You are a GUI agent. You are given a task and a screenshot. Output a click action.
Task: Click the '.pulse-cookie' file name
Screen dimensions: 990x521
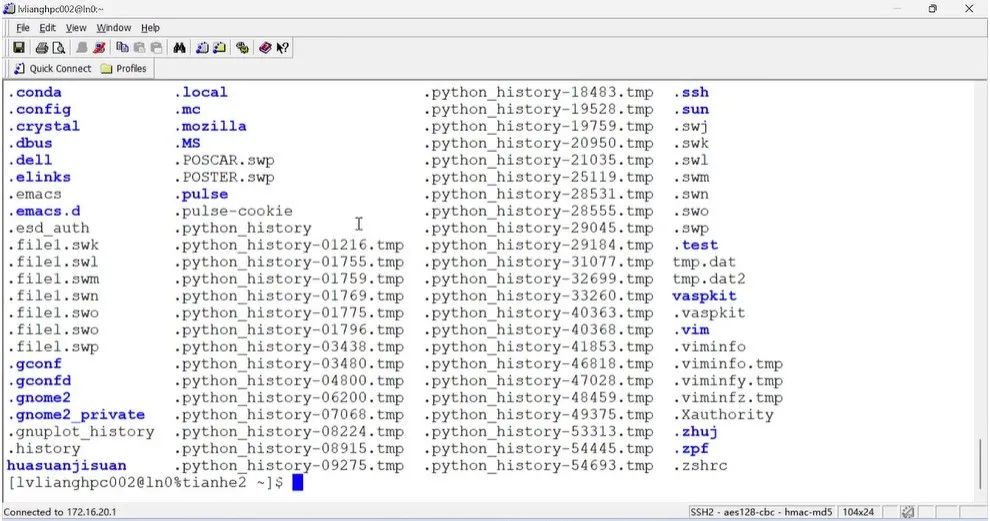pos(233,212)
